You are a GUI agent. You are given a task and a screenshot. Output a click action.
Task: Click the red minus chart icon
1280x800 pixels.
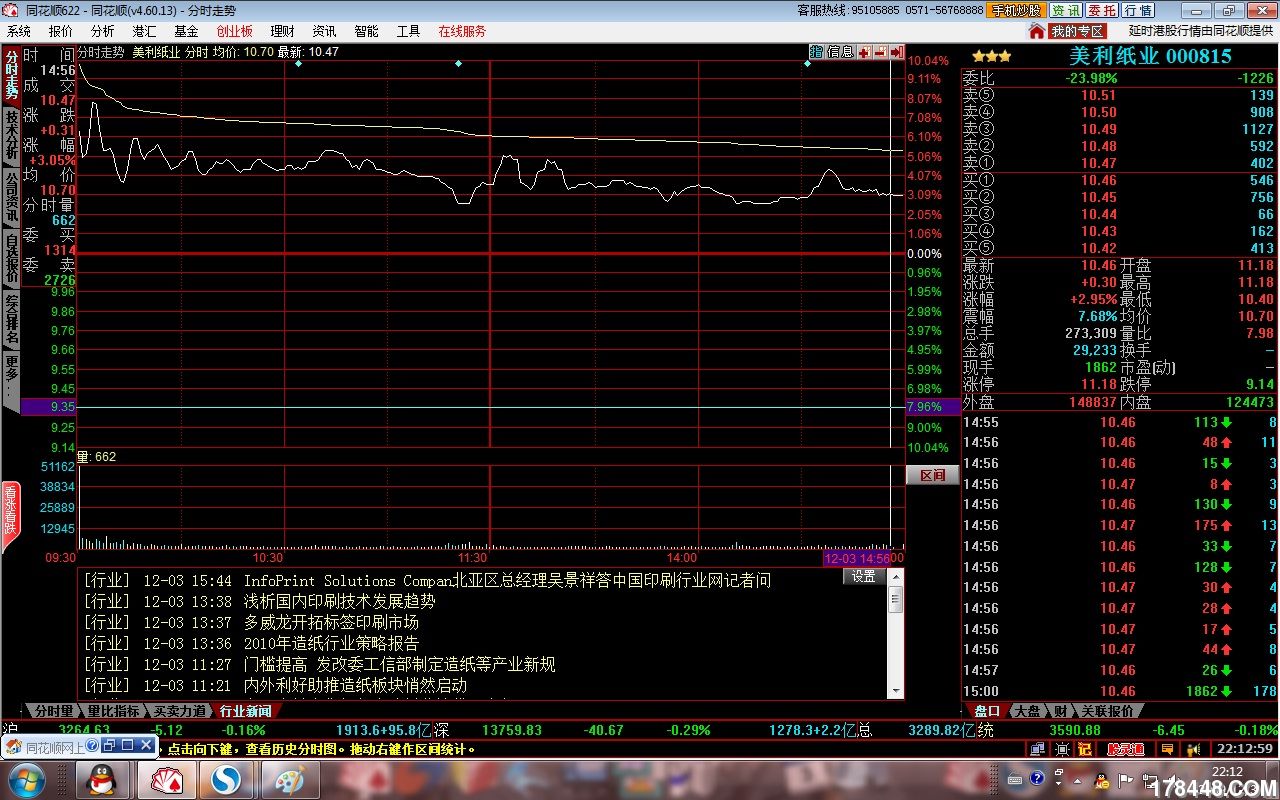(x=880, y=51)
